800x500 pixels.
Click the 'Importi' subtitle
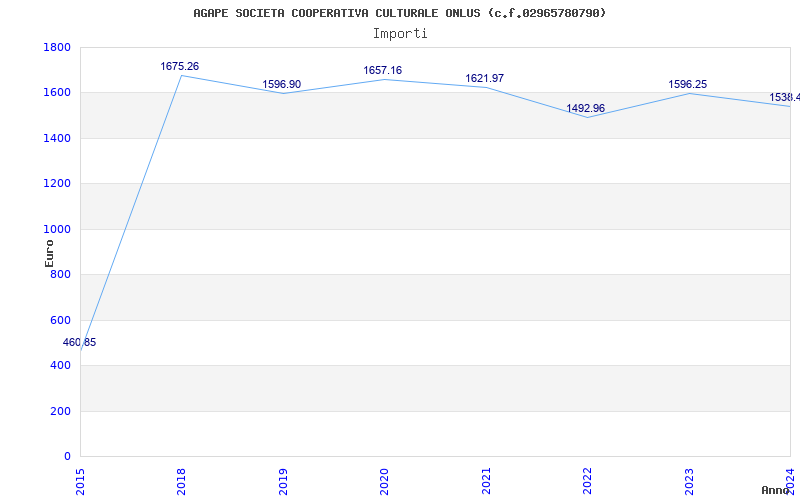400,34
